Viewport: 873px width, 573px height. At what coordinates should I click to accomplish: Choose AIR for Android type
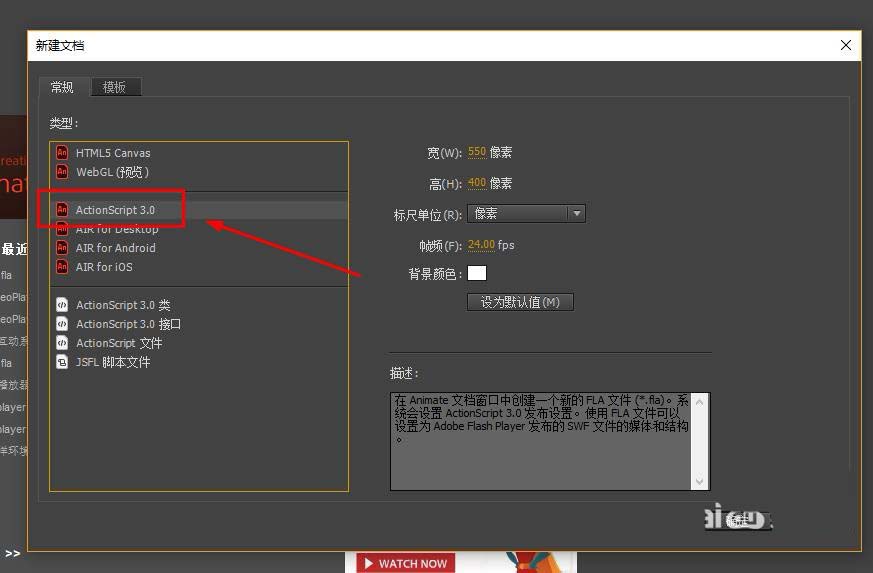[x=199, y=248]
